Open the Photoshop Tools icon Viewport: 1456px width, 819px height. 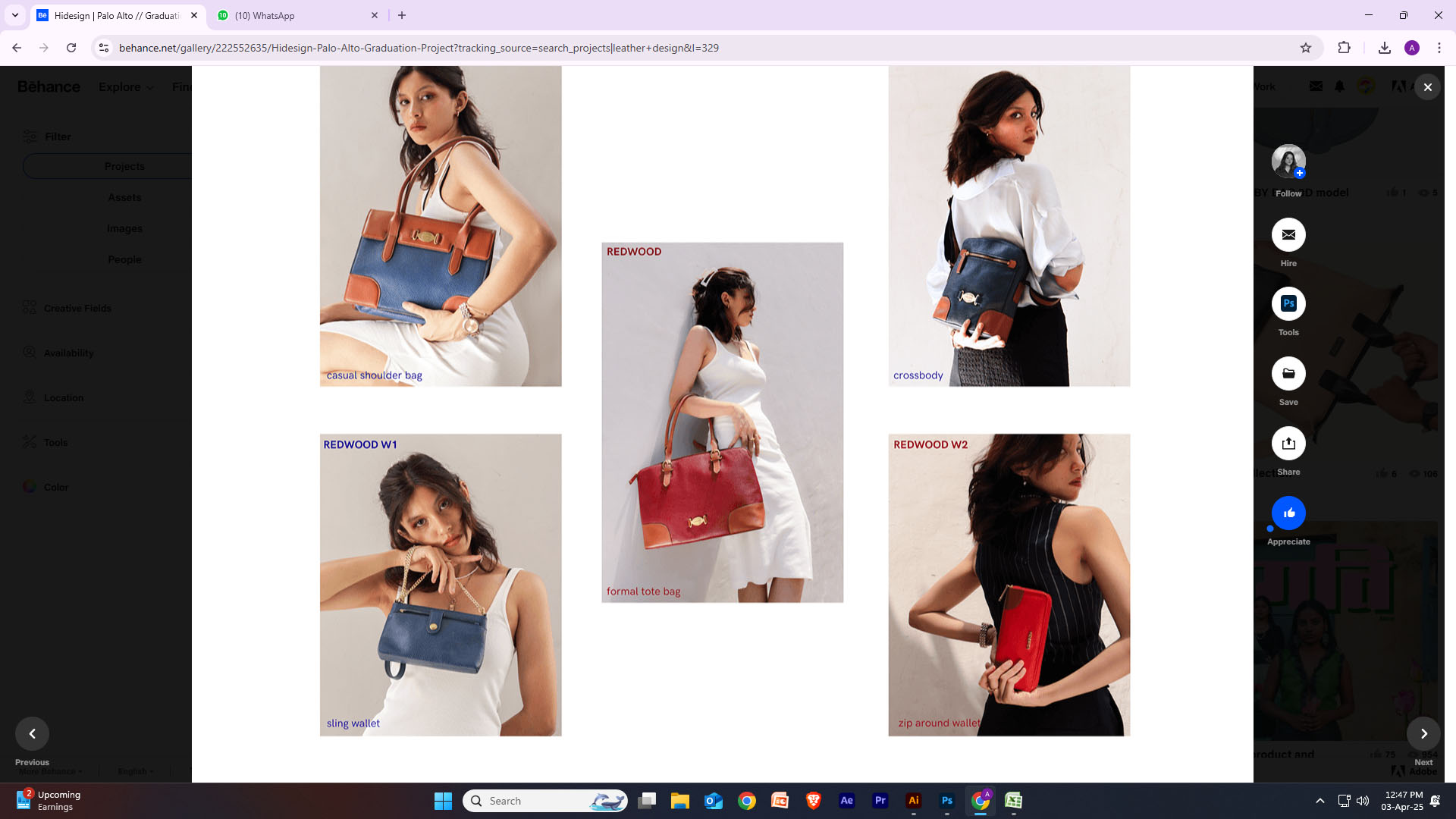coord(1288,304)
